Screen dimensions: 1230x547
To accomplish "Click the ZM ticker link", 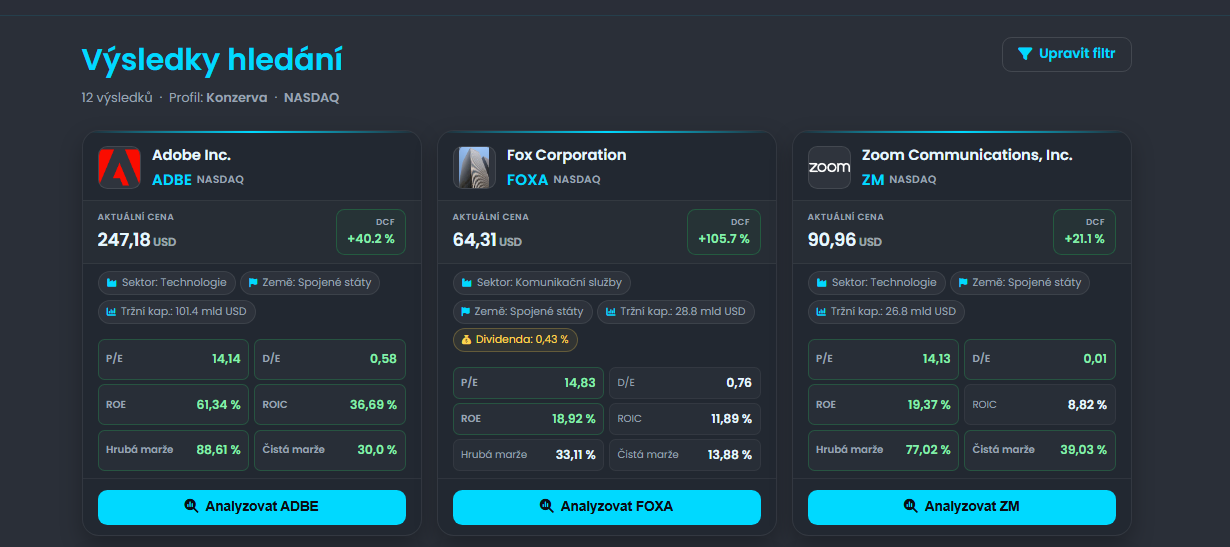I will click(873, 180).
